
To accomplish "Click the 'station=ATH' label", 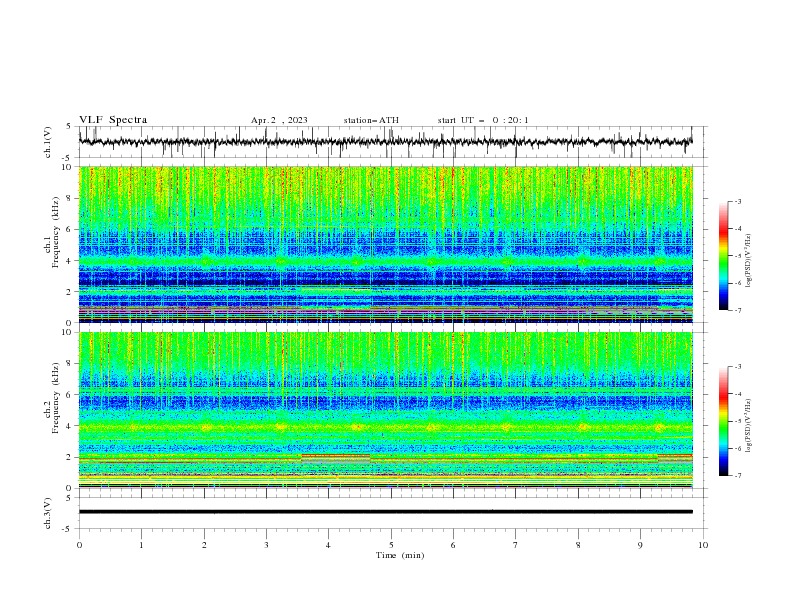I will click(371, 120).
